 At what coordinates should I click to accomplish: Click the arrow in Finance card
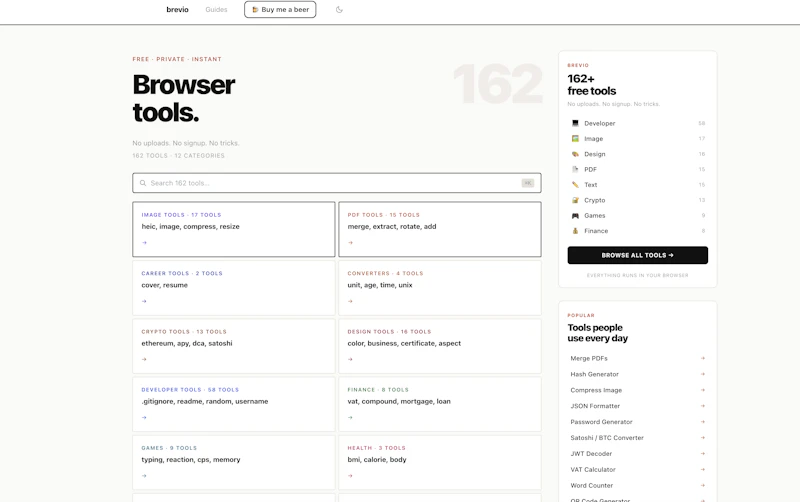coord(351,418)
